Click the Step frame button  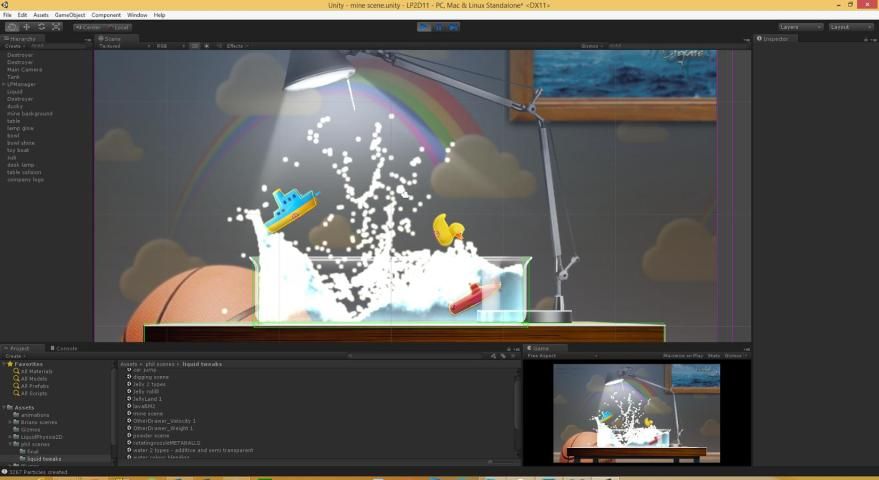tap(454, 27)
